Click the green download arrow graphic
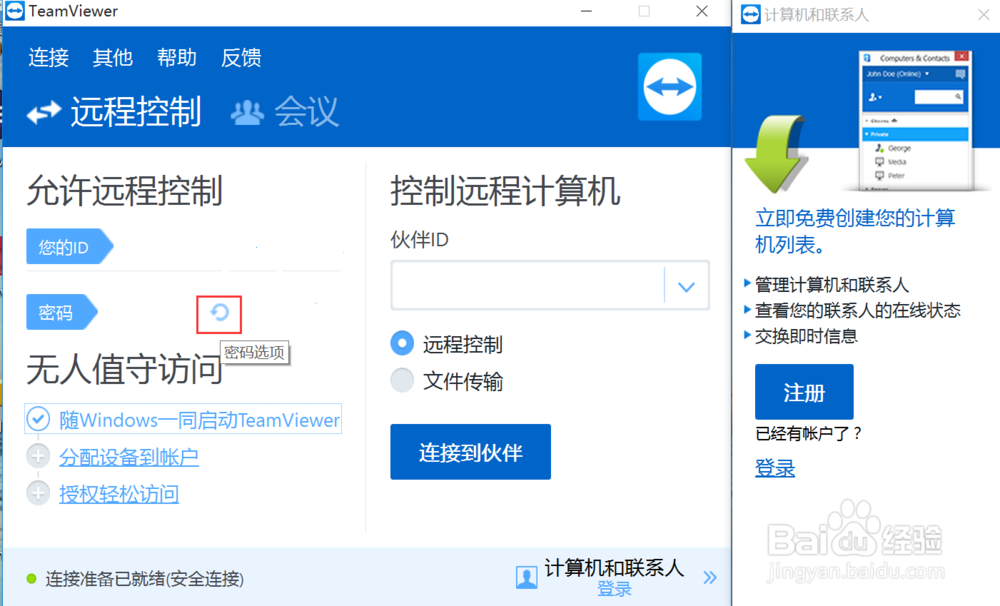The height and width of the screenshot is (606, 1000). pyautogui.click(x=774, y=154)
